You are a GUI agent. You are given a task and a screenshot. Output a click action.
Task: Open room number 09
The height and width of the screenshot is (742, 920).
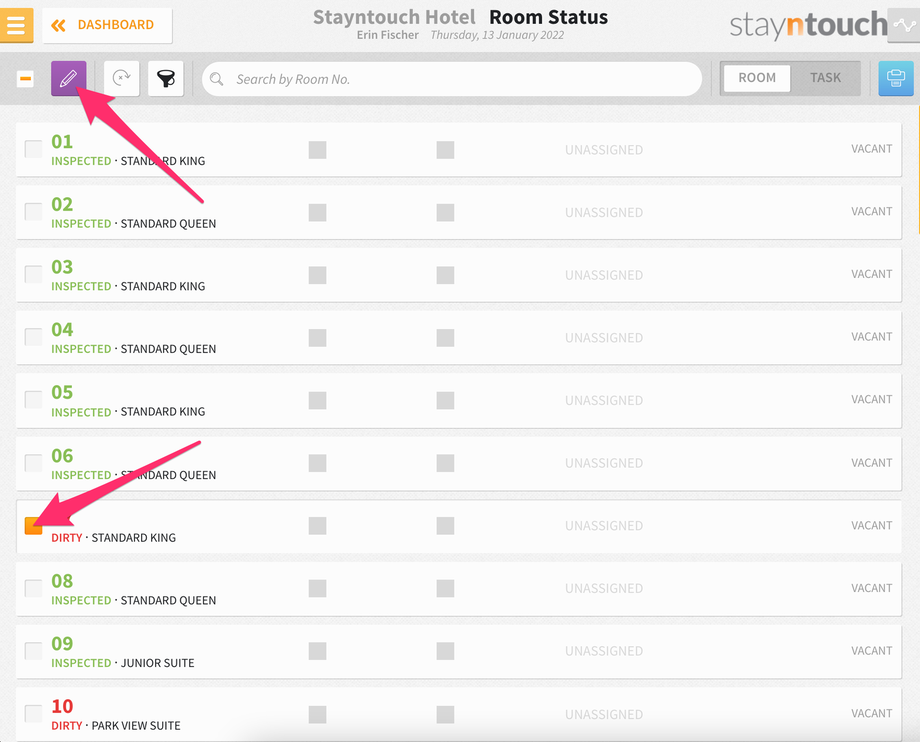pos(62,644)
